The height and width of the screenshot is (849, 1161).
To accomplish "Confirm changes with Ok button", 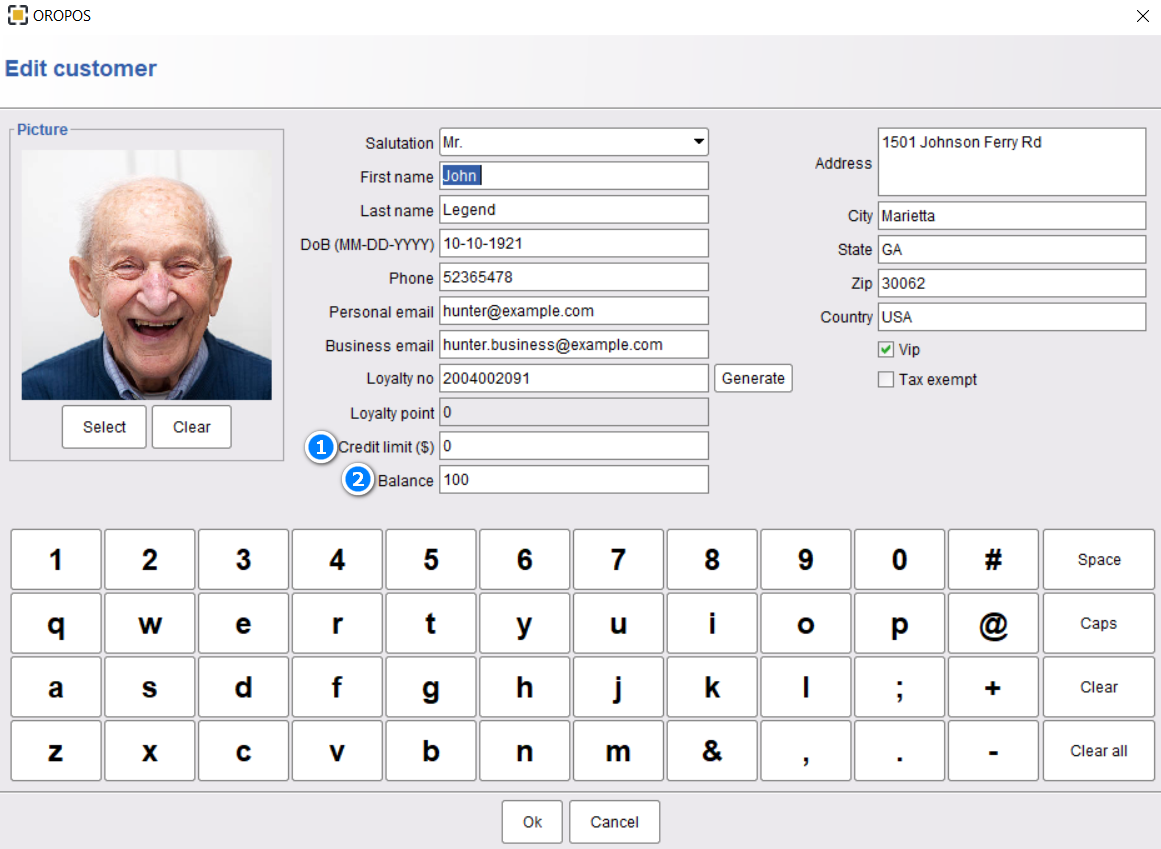I will (x=532, y=822).
